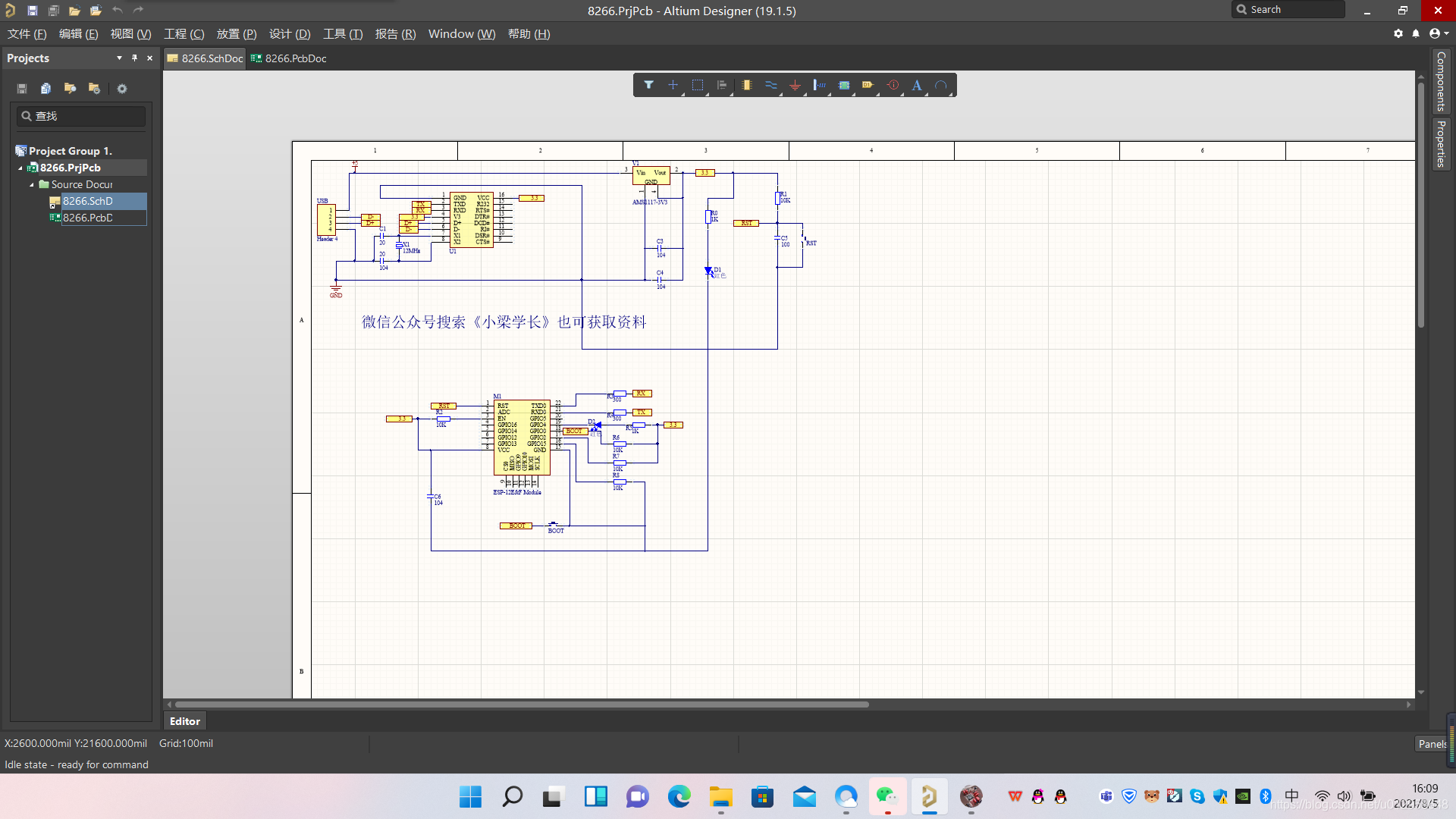Select the text string tool (letter A)
The width and height of the screenshot is (1456, 819).
point(917,85)
